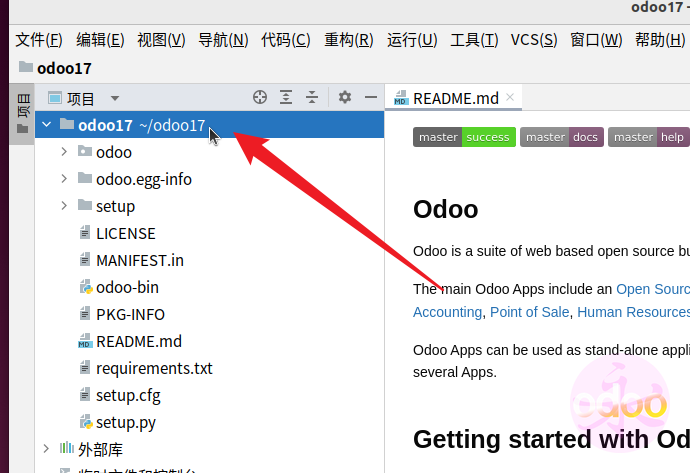Image resolution: width=690 pixels, height=473 pixels.
Task: Select the README.md editor tab
Action: 453,98
